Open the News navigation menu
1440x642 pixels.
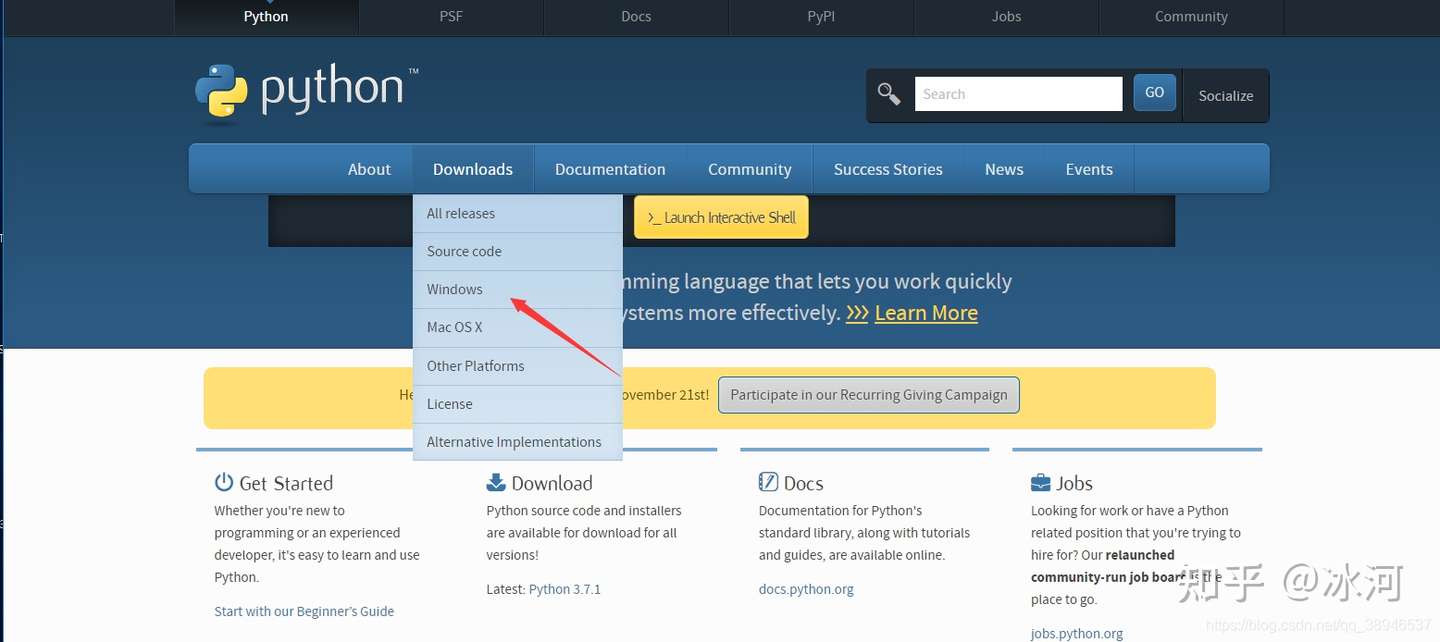tap(1004, 169)
